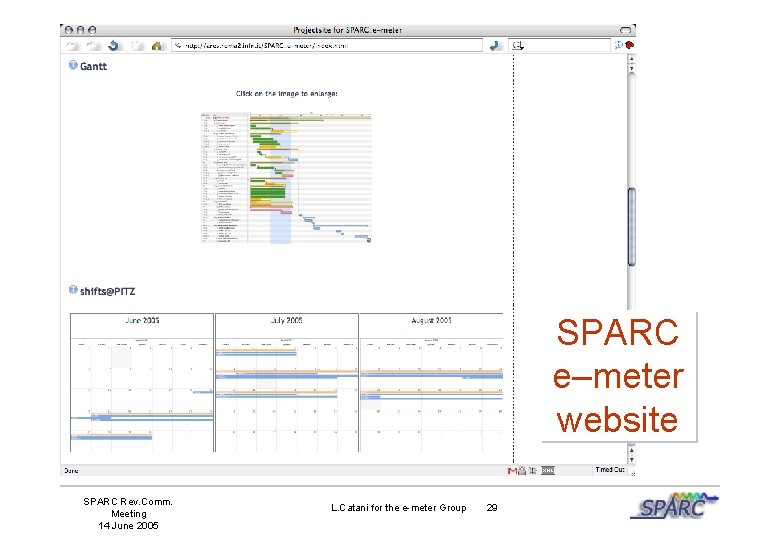Open the August 2005 shift calendar
This screenshot has width=780, height=540.
pos(431,382)
